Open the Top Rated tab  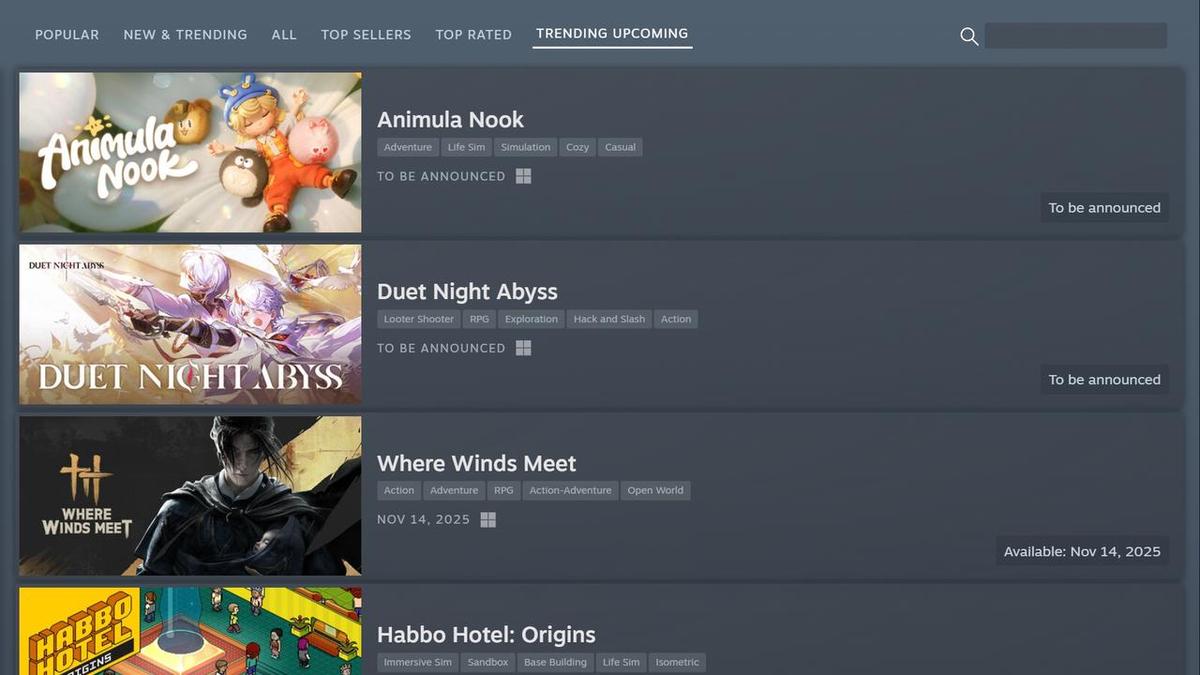473,35
